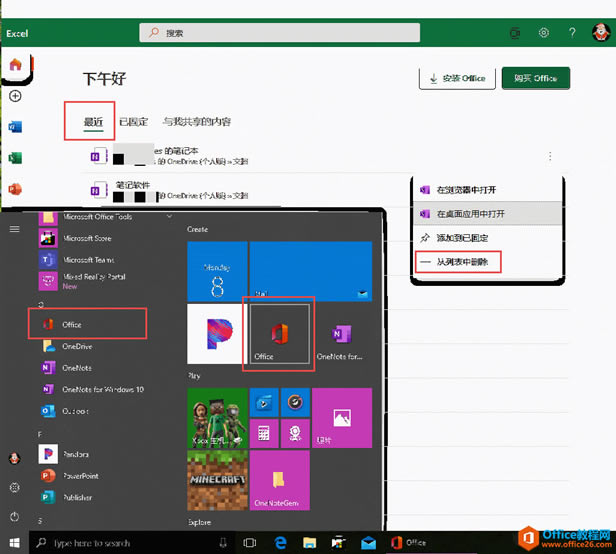
Task: Open Task View from the taskbar
Action: [x=250, y=543]
